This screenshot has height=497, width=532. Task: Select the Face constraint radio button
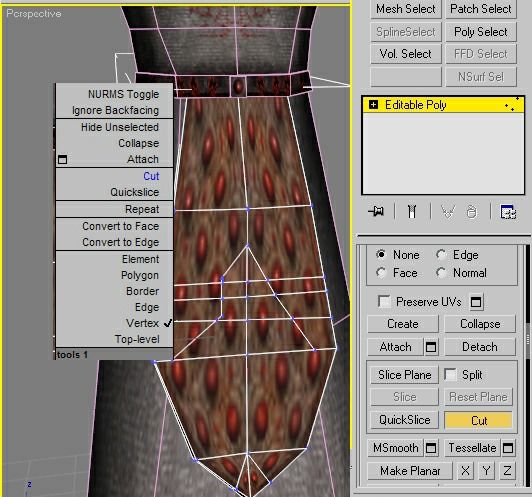[381, 272]
